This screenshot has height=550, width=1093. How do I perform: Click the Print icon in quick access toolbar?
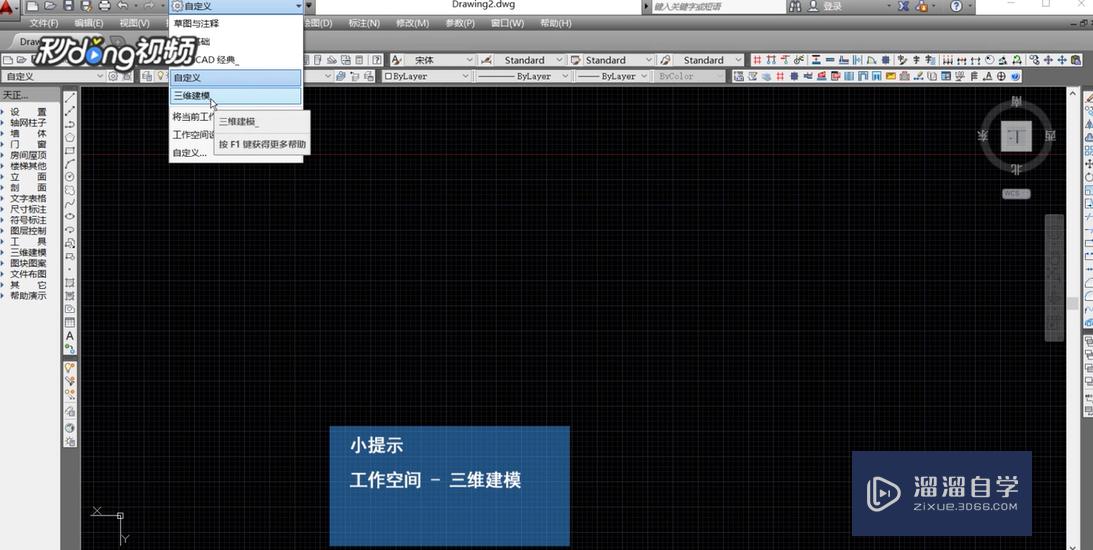tap(105, 6)
